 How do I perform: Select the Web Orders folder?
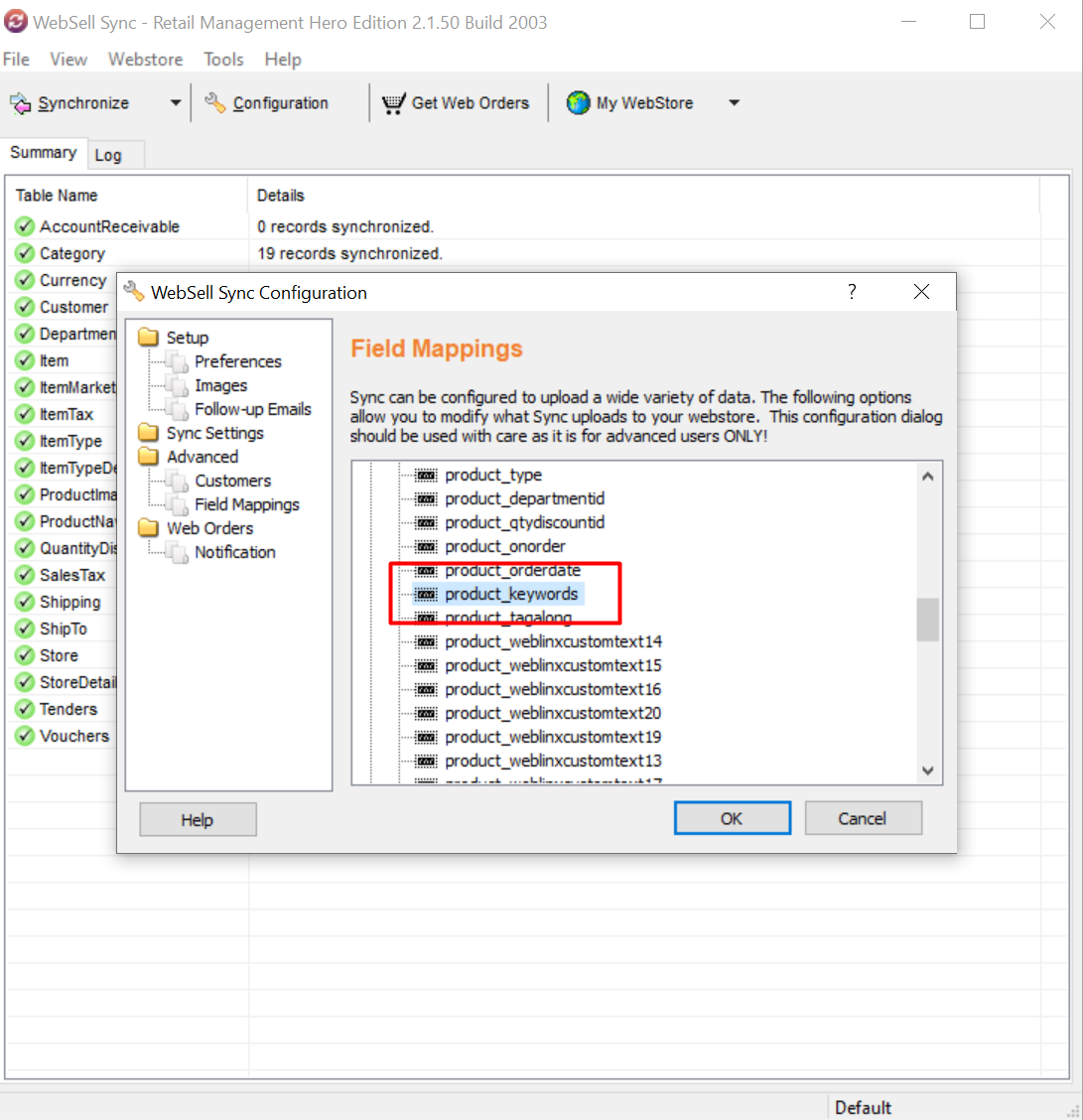click(x=209, y=528)
